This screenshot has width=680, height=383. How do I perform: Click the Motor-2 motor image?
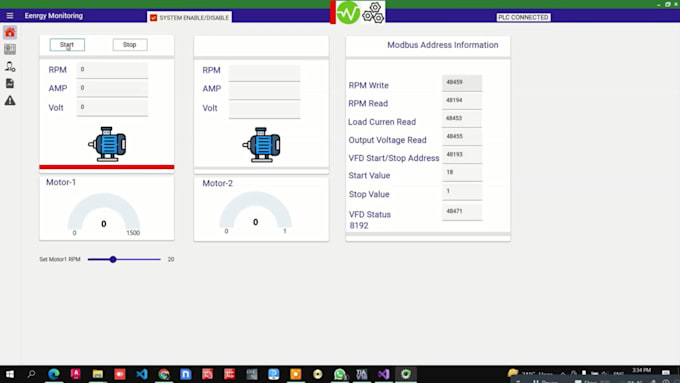coord(262,145)
